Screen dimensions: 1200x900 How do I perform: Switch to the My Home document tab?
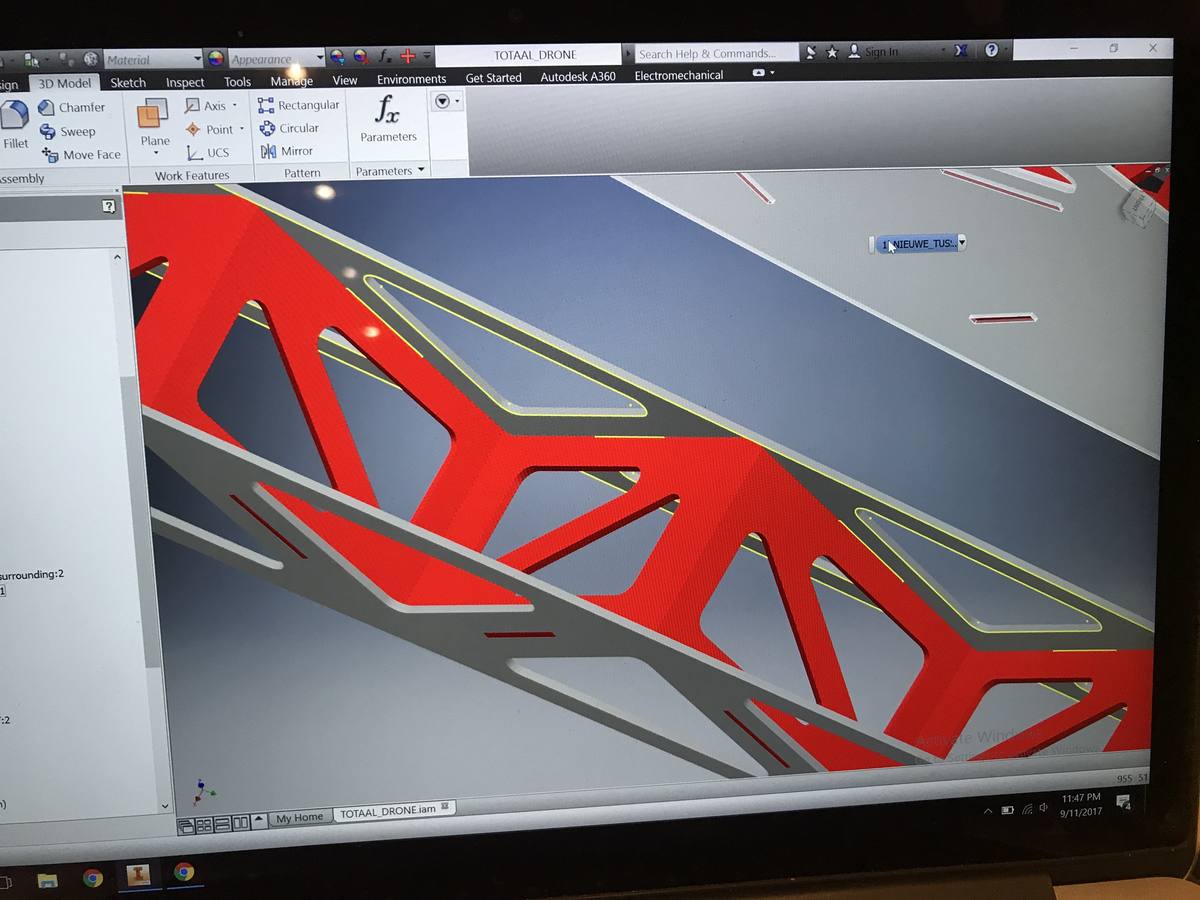tap(300, 817)
